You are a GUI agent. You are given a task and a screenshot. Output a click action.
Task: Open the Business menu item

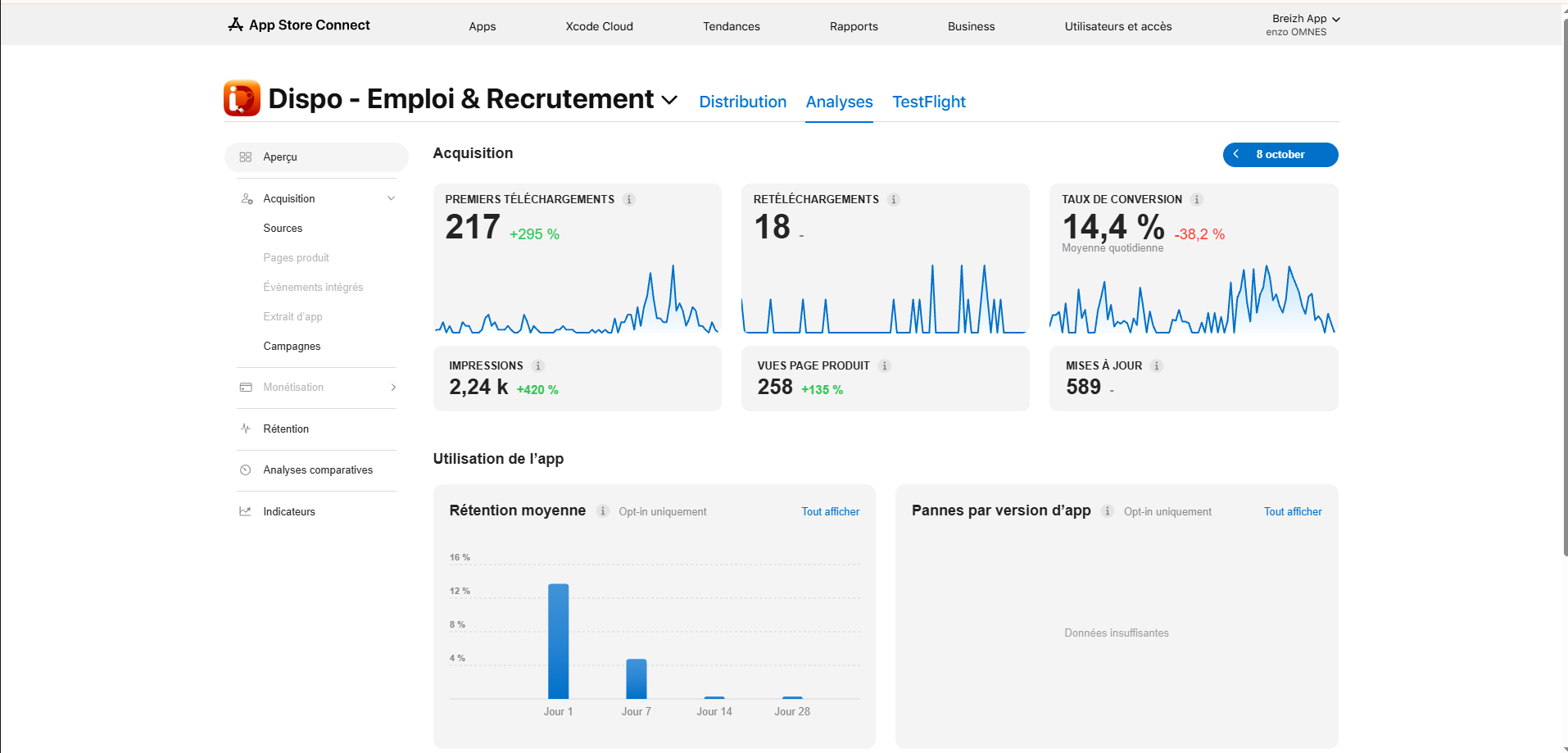(972, 26)
